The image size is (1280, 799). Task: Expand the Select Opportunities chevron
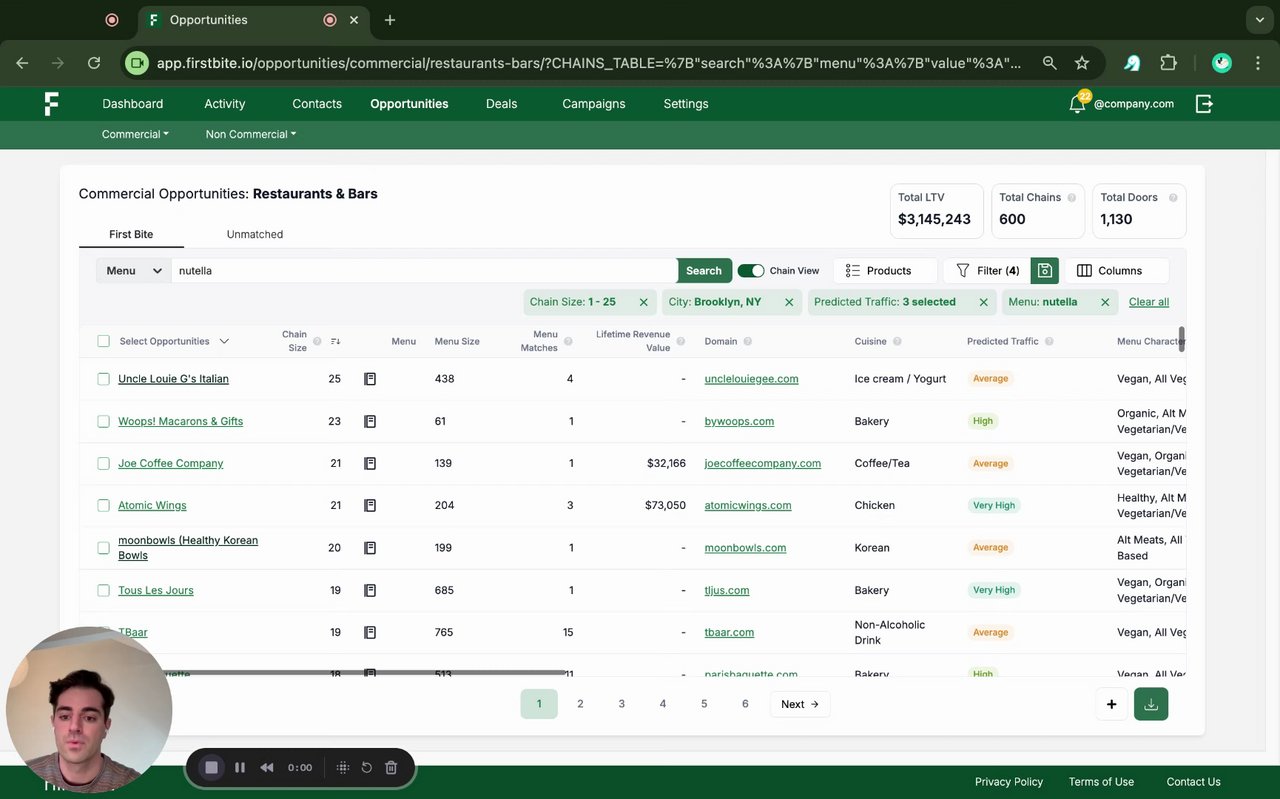coord(224,341)
